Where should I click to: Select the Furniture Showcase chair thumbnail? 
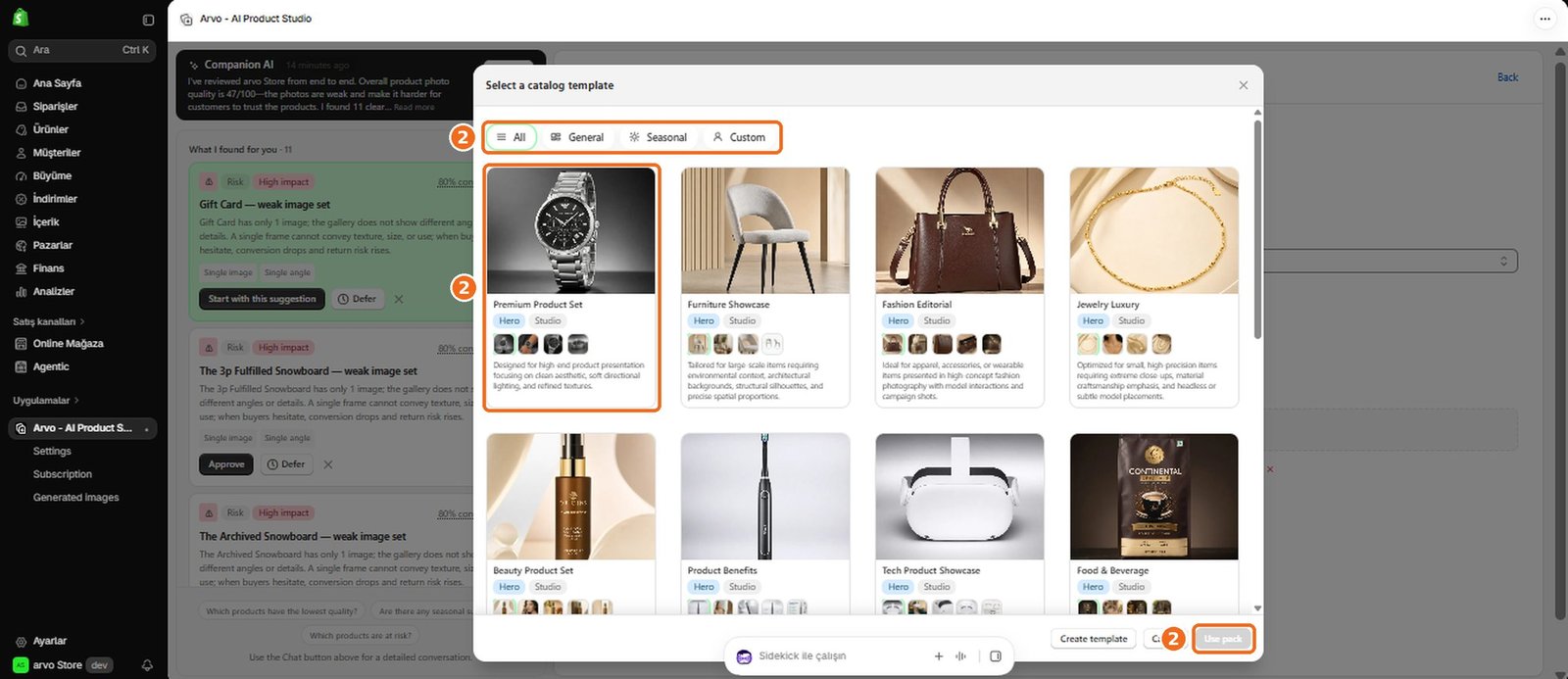765,230
